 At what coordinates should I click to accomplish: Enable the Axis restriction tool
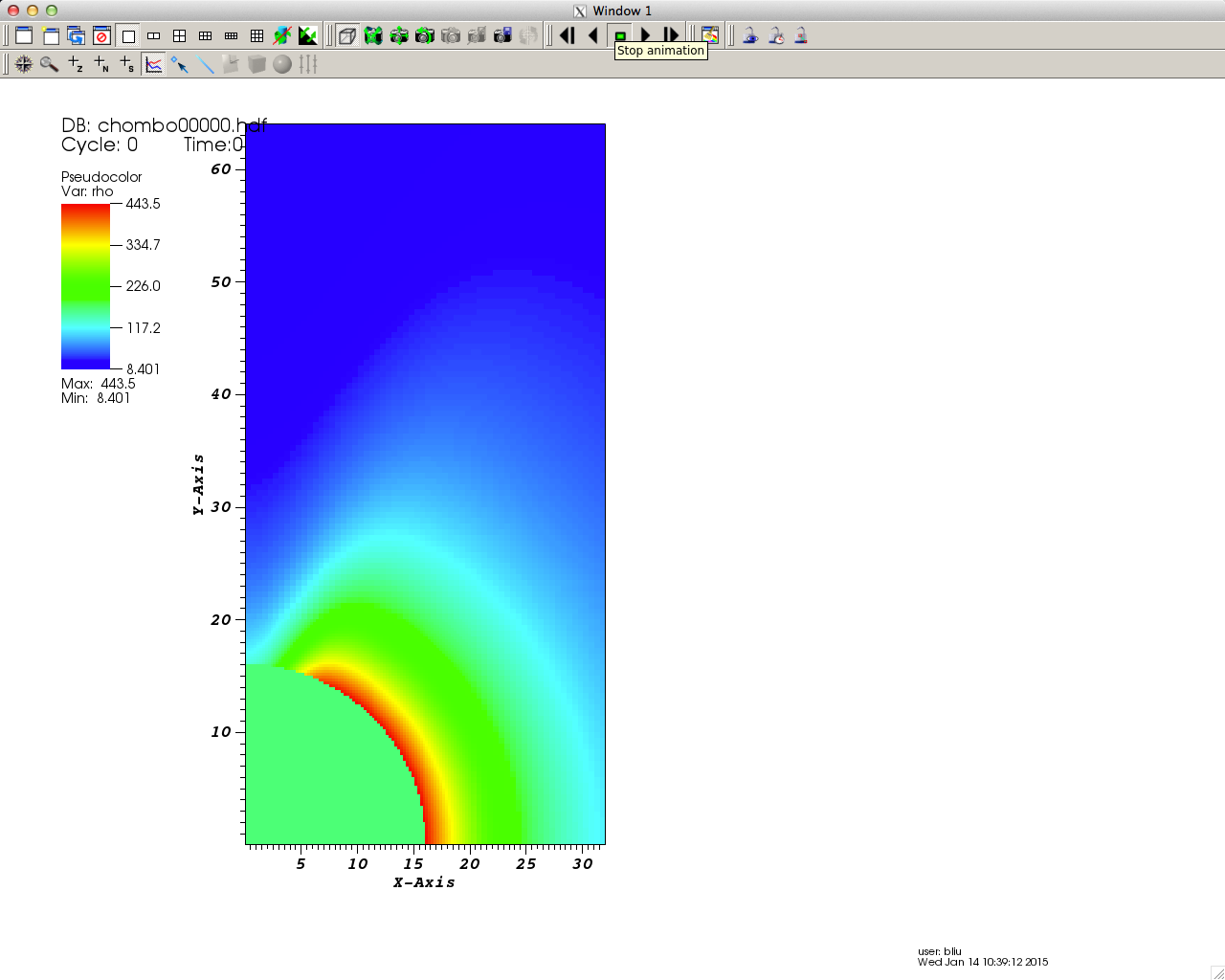coord(308,64)
